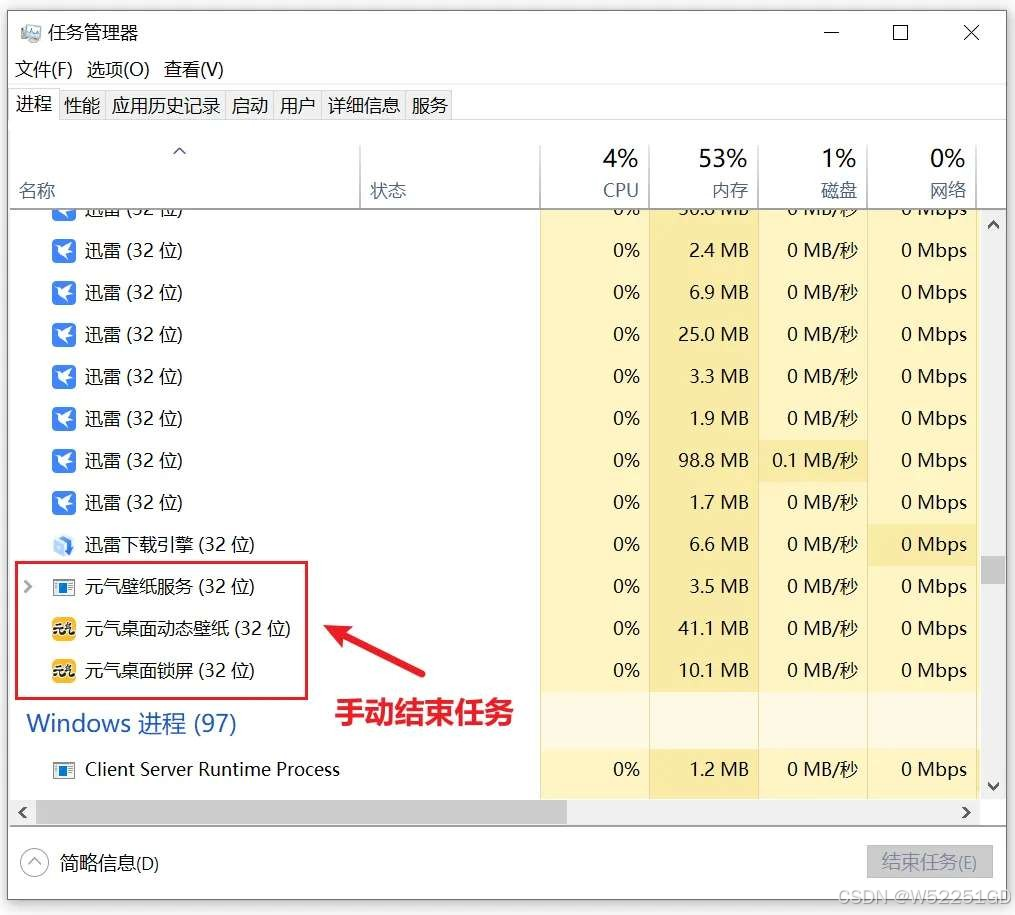Screen dimensions: 1015x915
Task: Click the 元气桌面锁屏 process icon
Action: [x=63, y=670]
